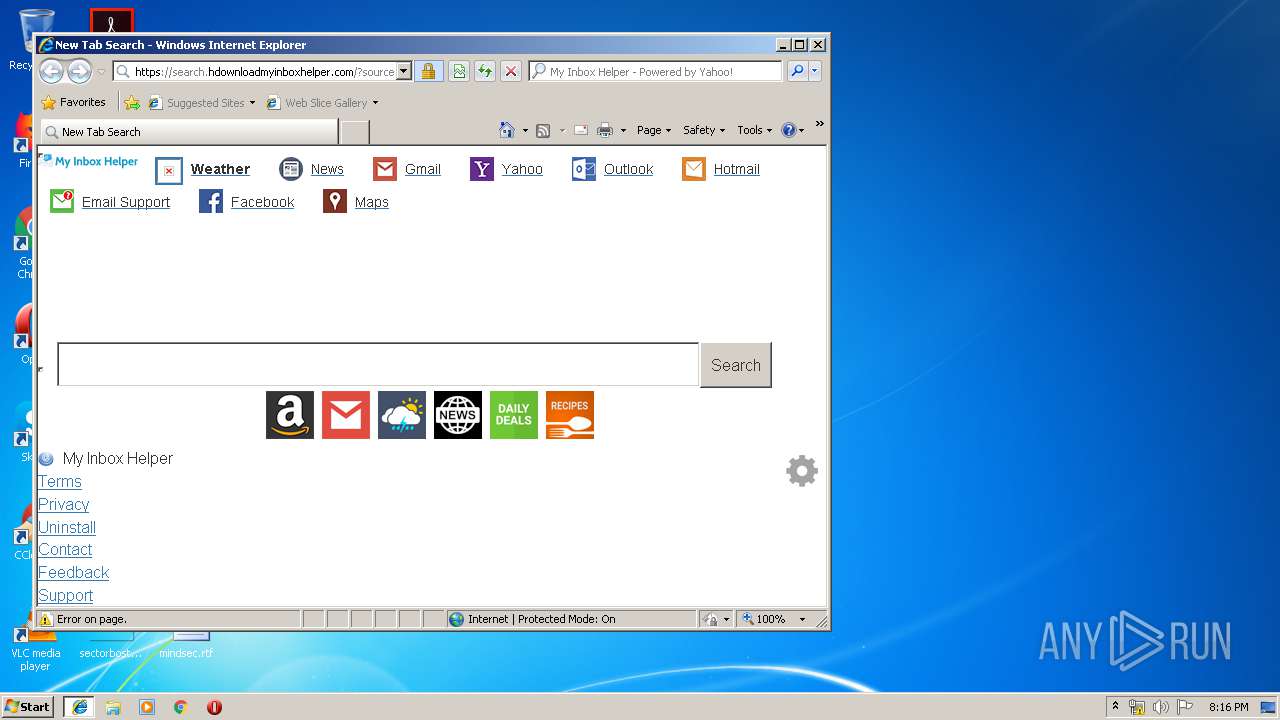Open the Yahoo text link
This screenshot has height=720, width=1280.
pyautogui.click(x=522, y=169)
